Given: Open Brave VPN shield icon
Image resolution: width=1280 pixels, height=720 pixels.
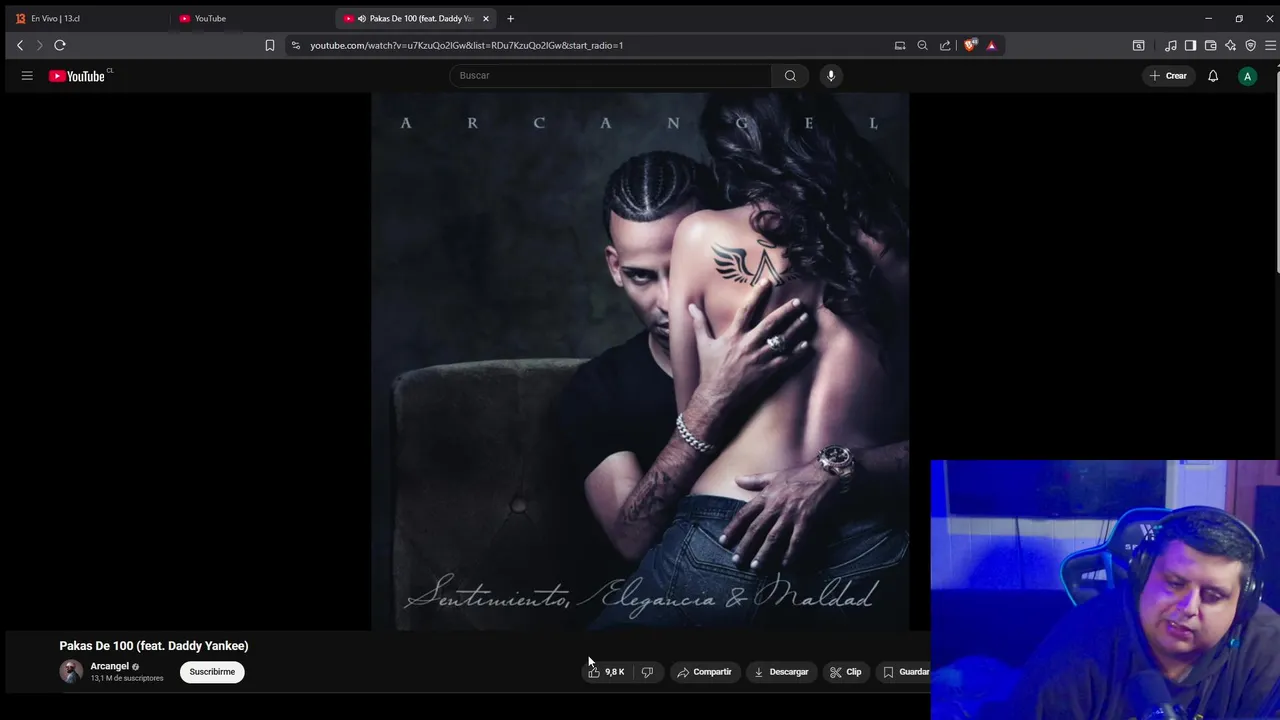Looking at the screenshot, I should pos(1250,45).
